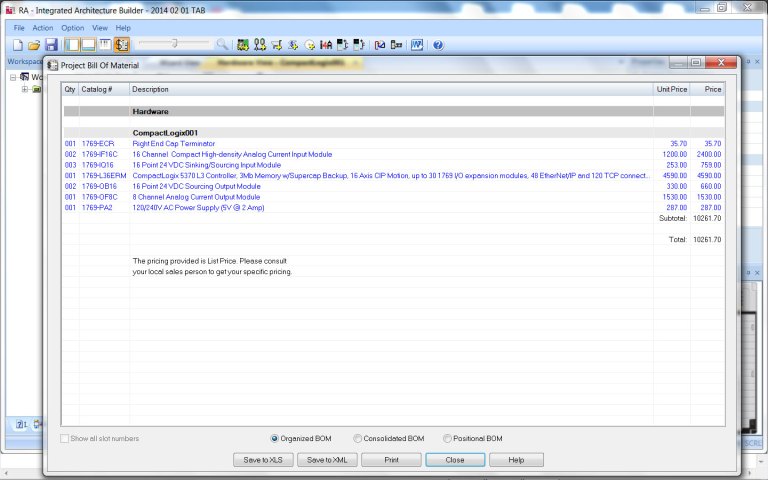Viewport: 768px width, 480px height.
Task: Check the Show all slot numbers checkbox
Action: click(x=64, y=438)
